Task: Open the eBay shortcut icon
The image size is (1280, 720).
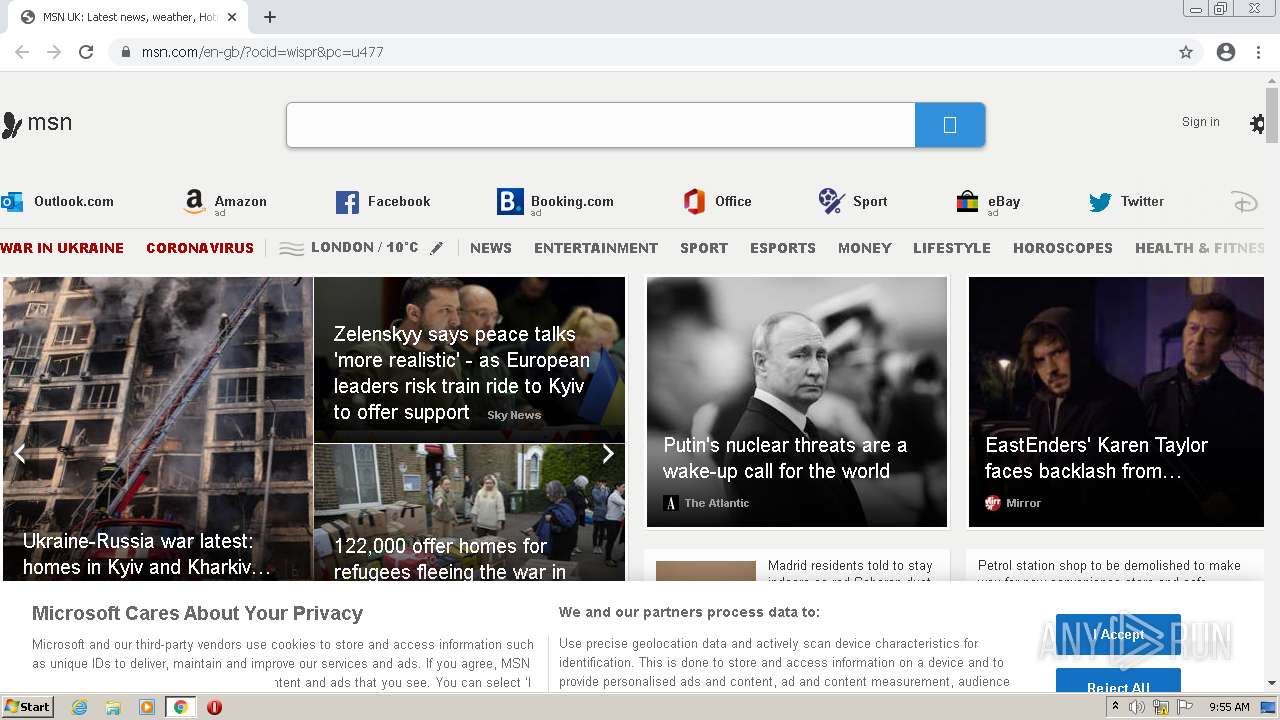Action: click(967, 202)
